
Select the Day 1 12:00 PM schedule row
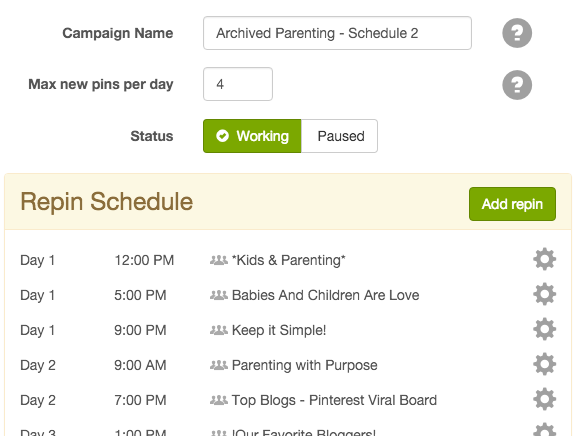click(288, 260)
